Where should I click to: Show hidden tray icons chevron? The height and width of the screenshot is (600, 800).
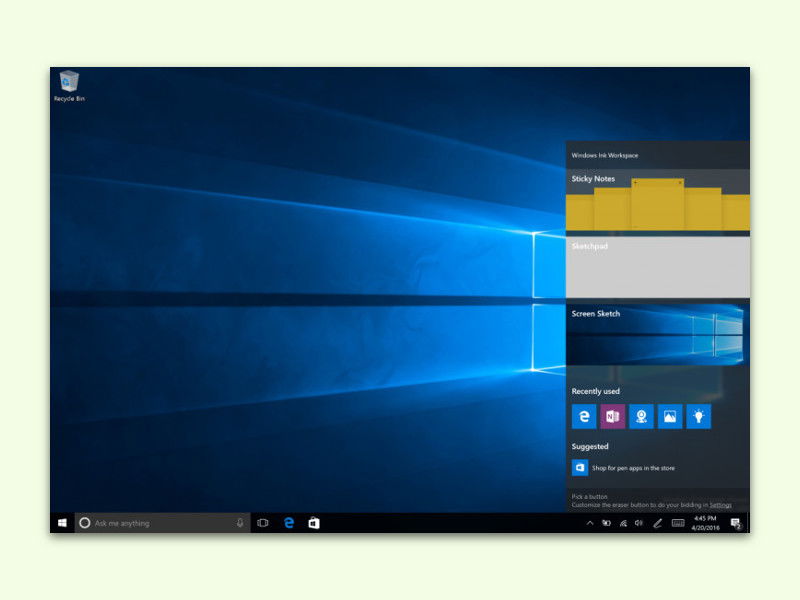pos(590,523)
